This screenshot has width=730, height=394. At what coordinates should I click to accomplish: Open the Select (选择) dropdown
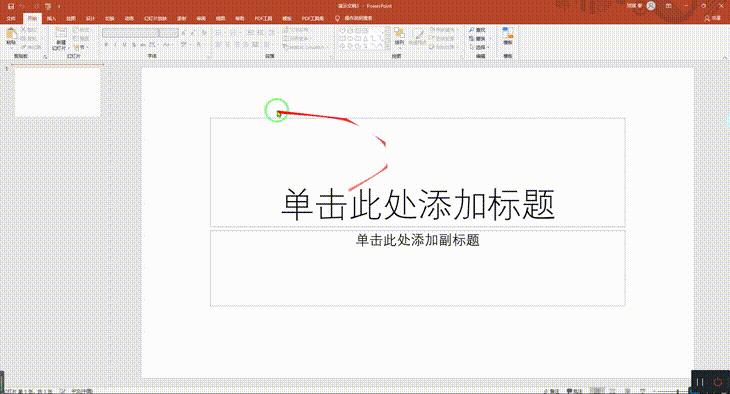coord(479,47)
